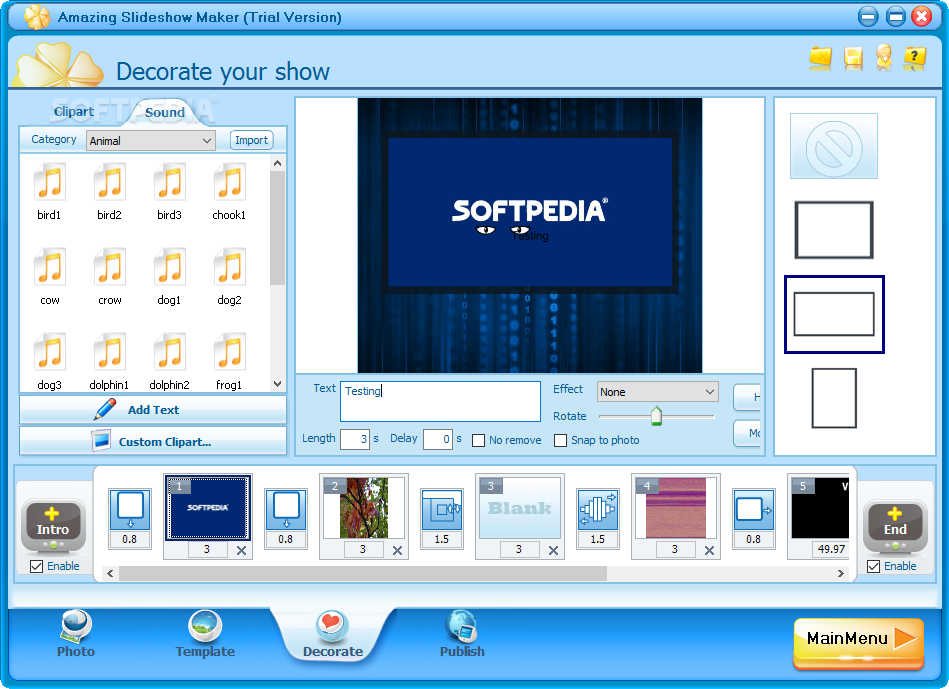The height and width of the screenshot is (689, 949).
Task: Open the folder icon in top toolbar
Action: coord(821,58)
